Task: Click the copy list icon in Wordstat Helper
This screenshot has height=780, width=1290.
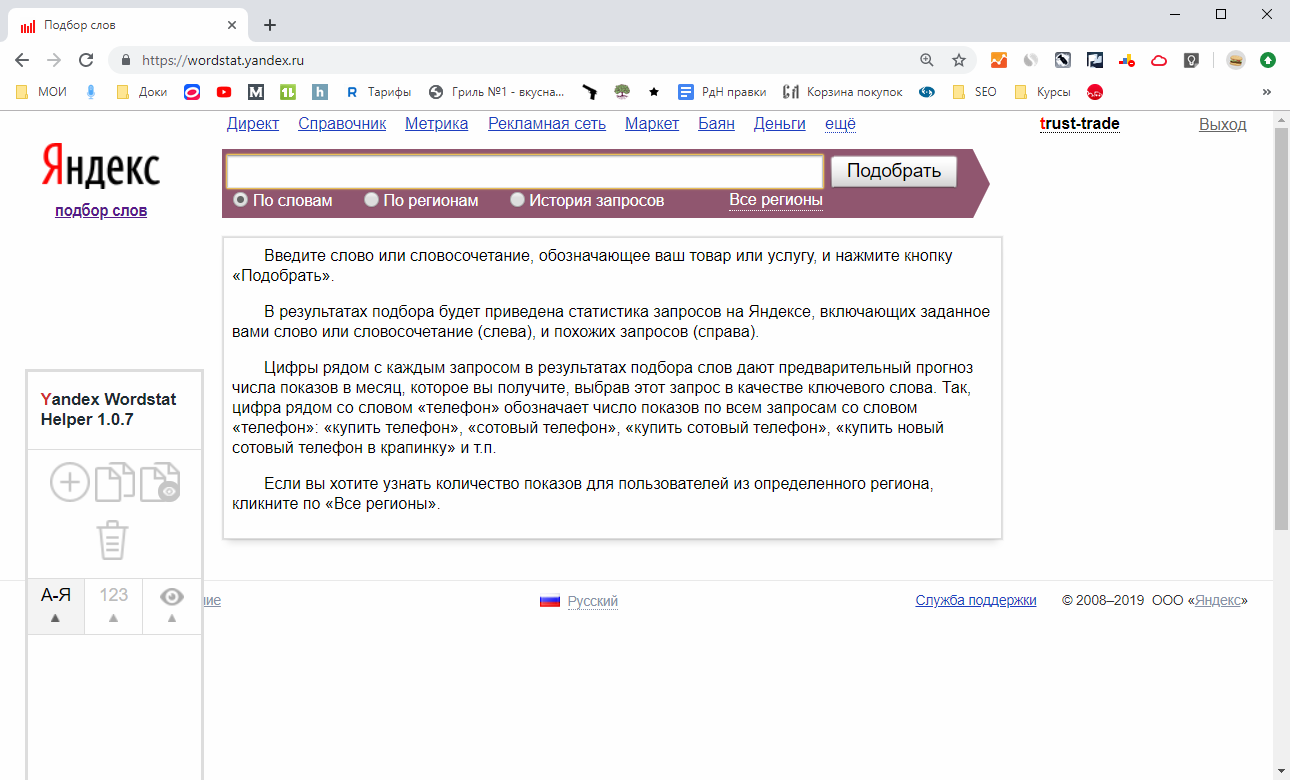Action: coord(114,482)
